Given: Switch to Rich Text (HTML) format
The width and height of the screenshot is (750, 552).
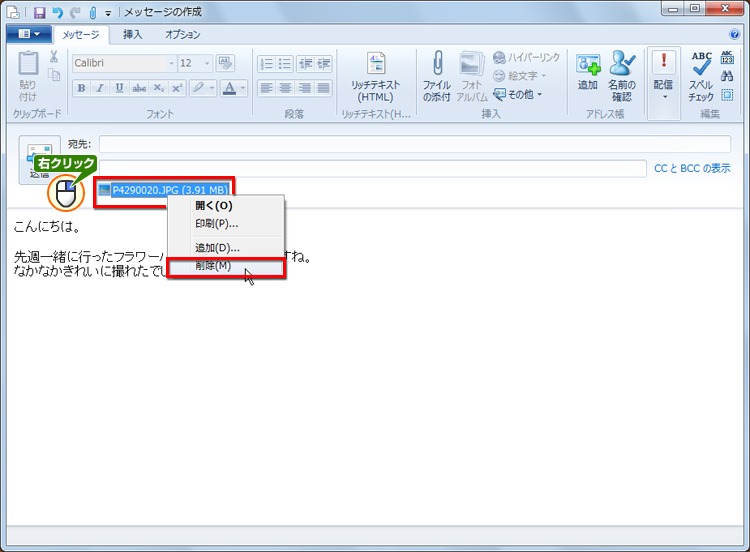Looking at the screenshot, I should 375,77.
